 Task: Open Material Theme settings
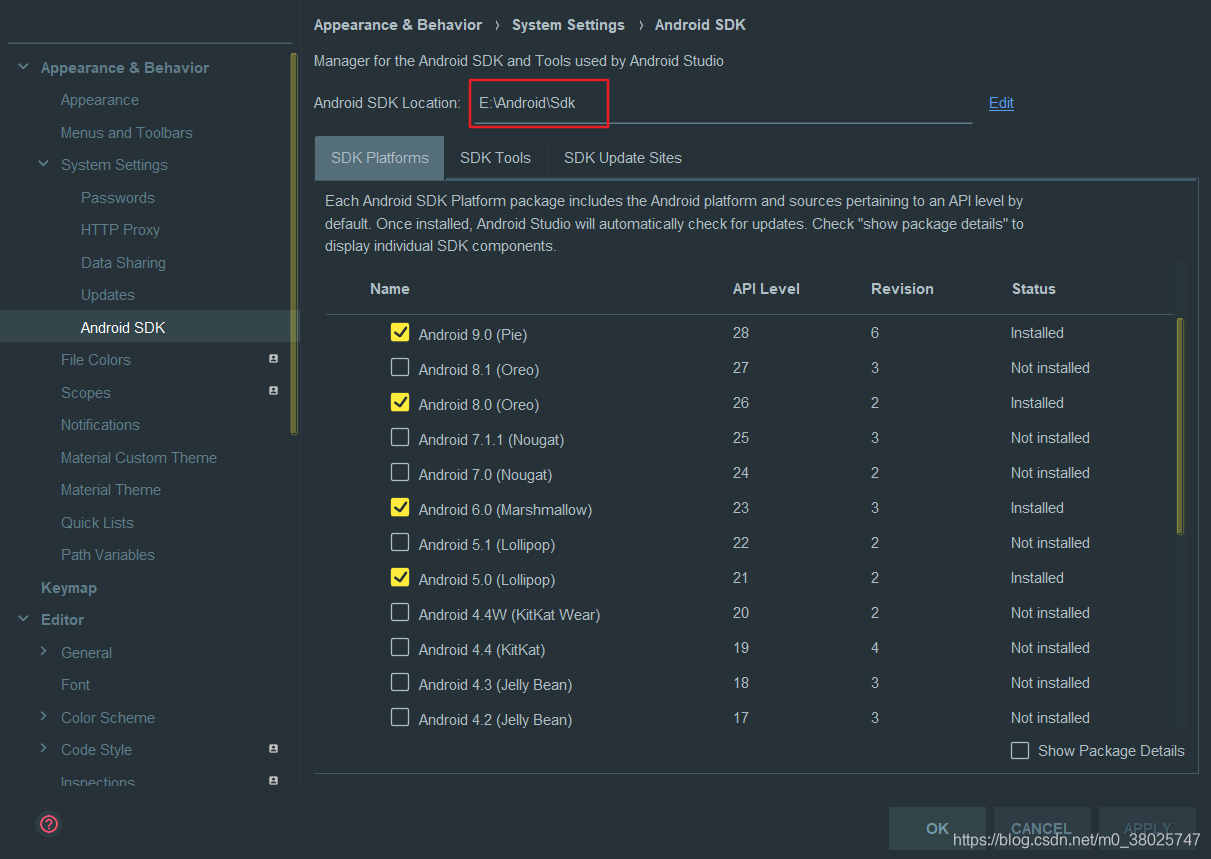[x=110, y=490]
